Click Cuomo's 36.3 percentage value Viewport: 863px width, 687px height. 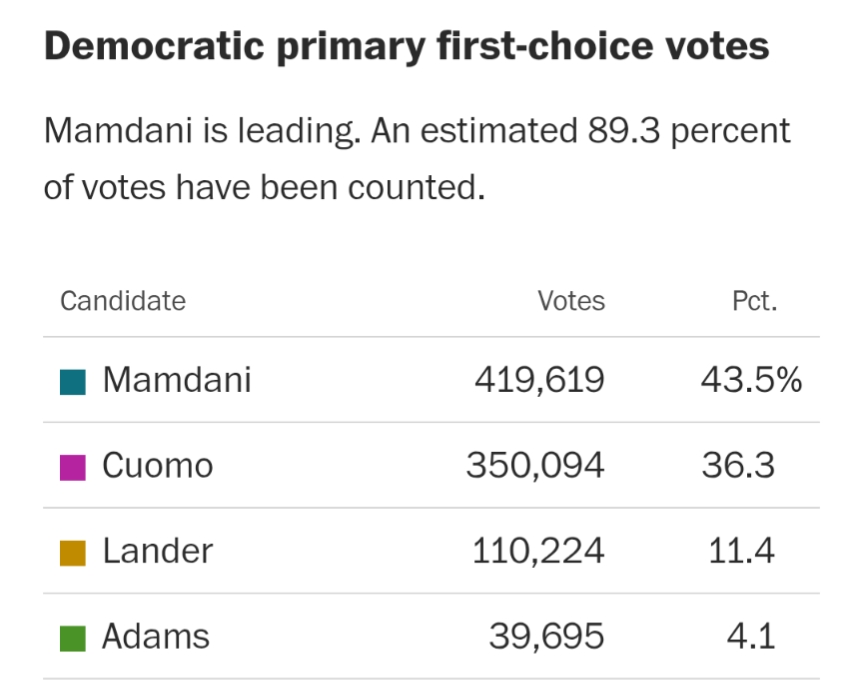click(x=738, y=466)
